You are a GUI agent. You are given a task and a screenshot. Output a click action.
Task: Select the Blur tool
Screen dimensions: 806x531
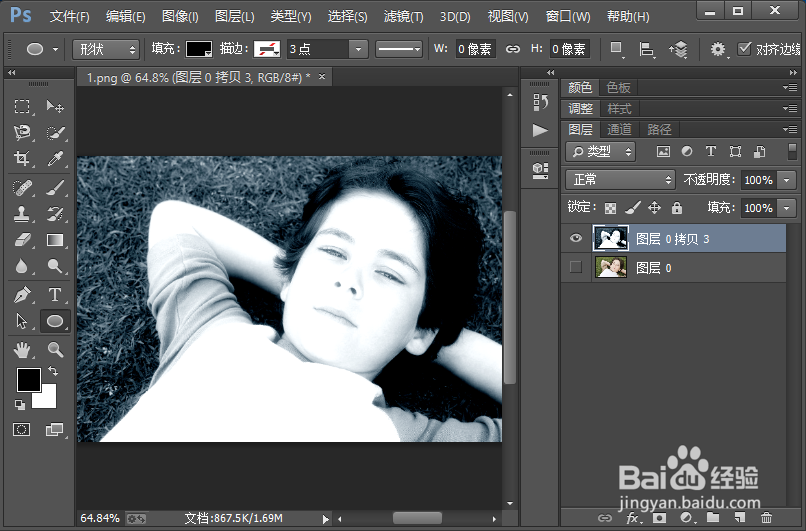point(22,266)
